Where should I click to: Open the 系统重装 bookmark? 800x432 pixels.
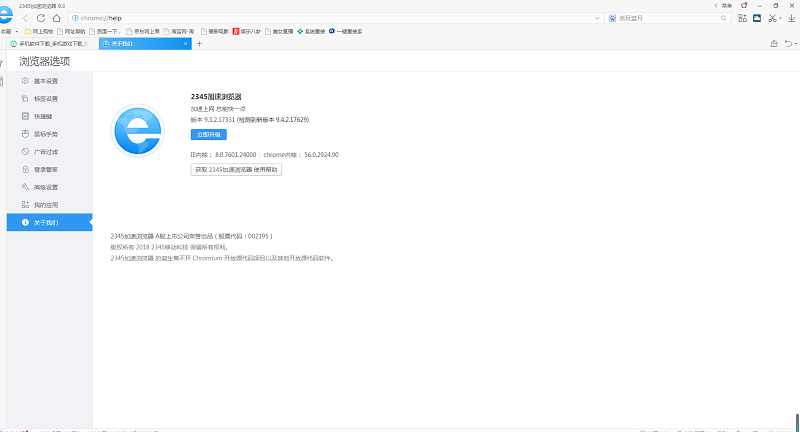[x=311, y=32]
